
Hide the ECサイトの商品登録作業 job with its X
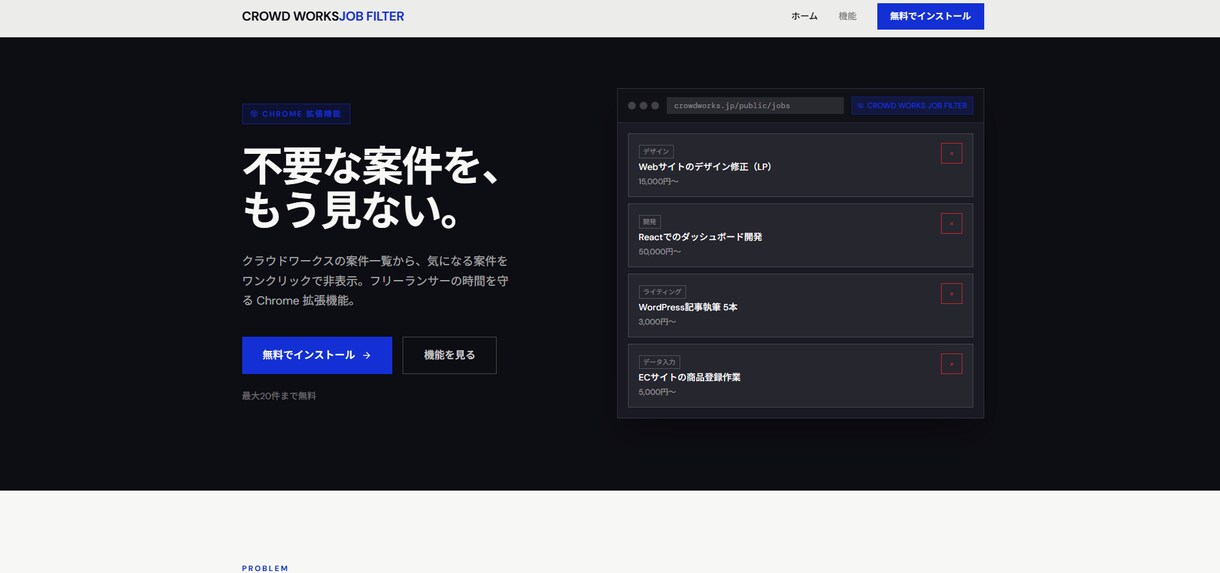(951, 364)
